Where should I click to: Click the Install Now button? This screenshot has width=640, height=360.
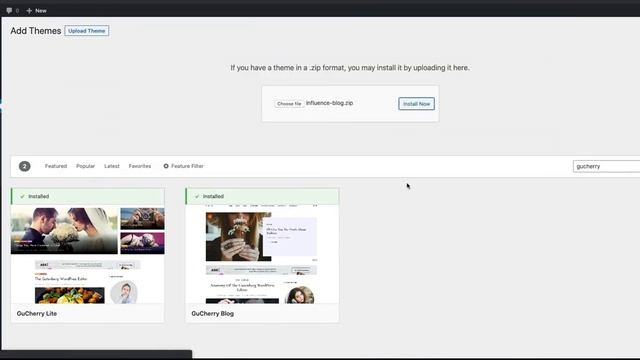[x=416, y=104]
